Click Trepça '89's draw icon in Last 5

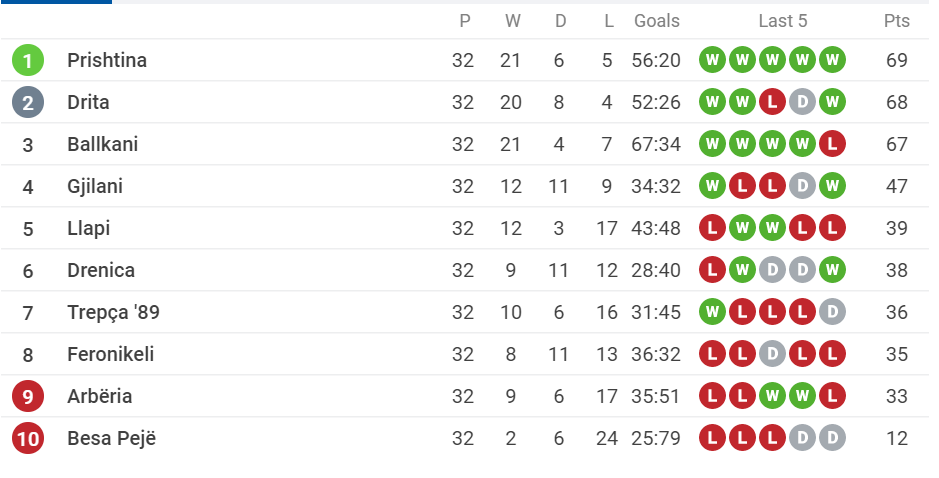(832, 312)
